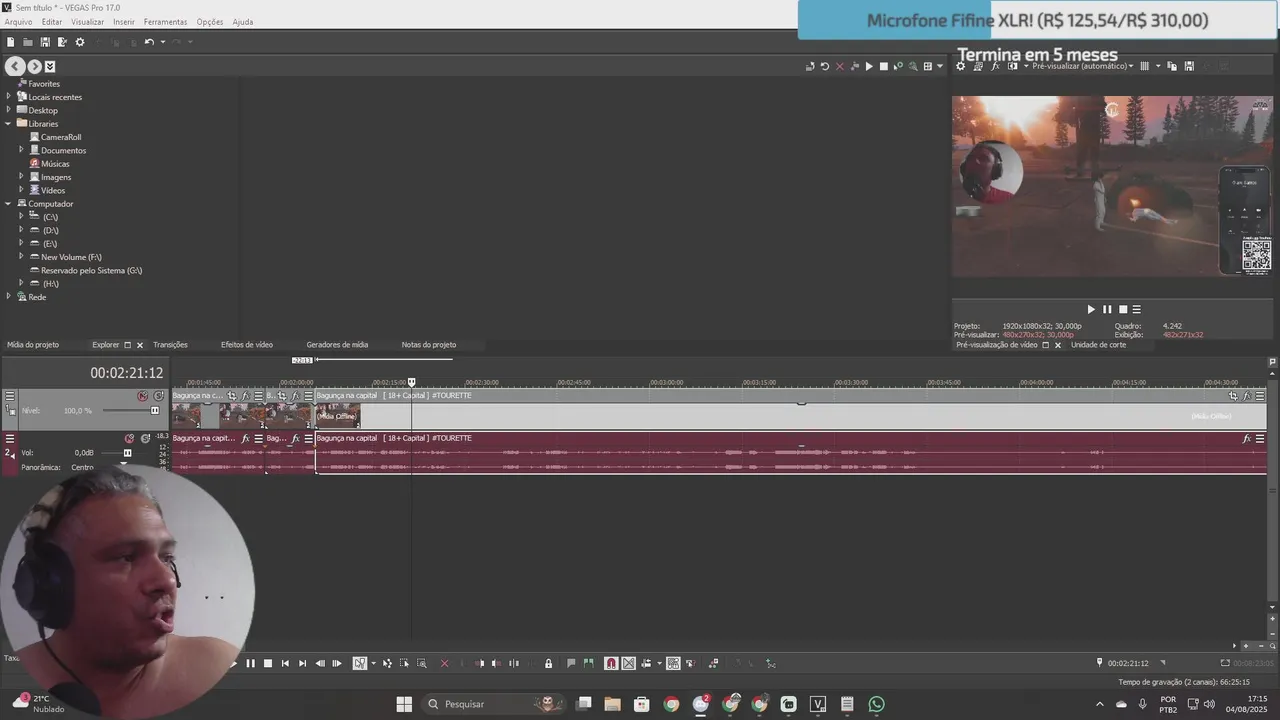Adjust the video track Nível slider
This screenshot has width=1280, height=720.
point(155,410)
